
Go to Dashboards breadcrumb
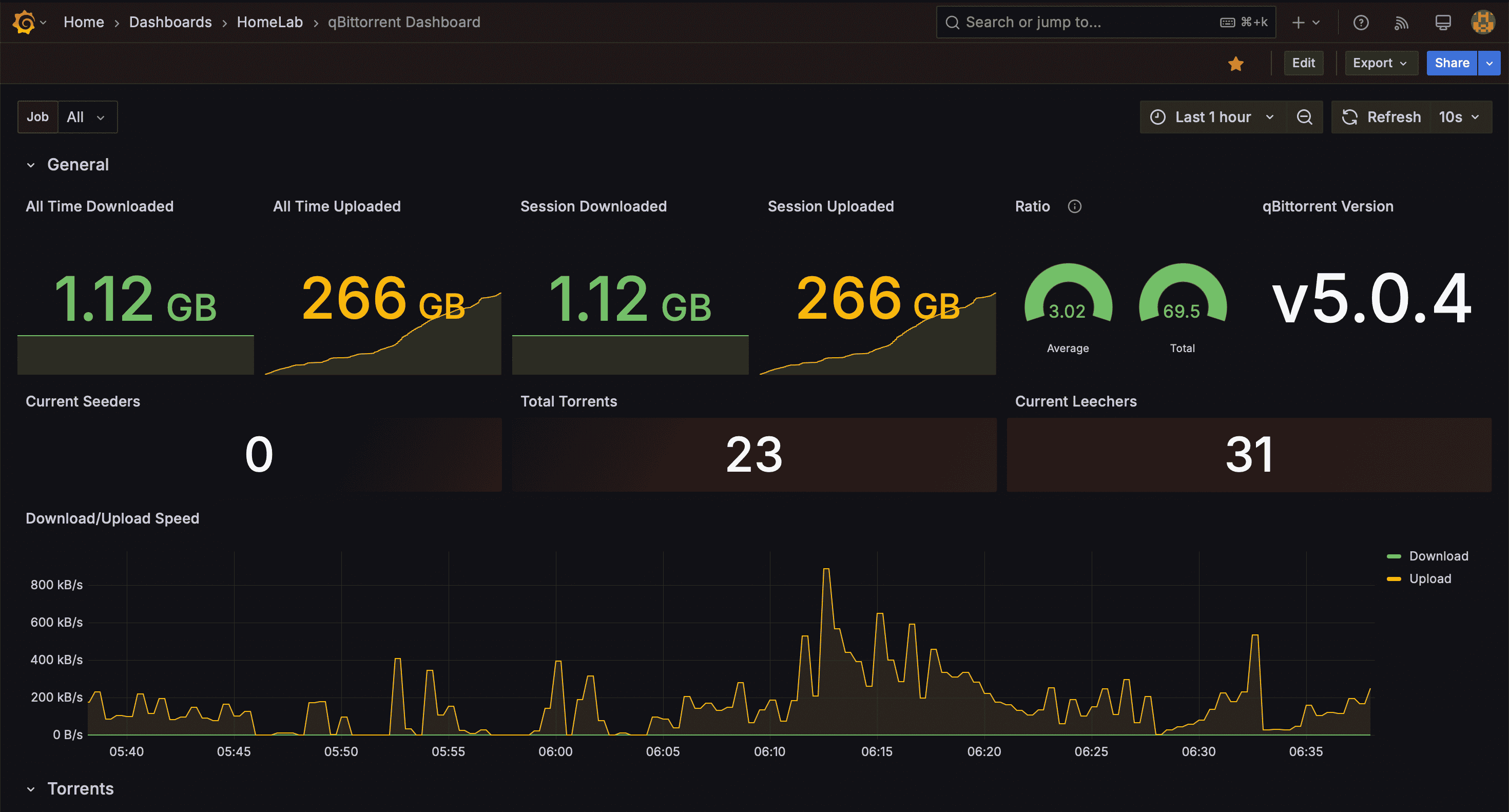[x=170, y=22]
